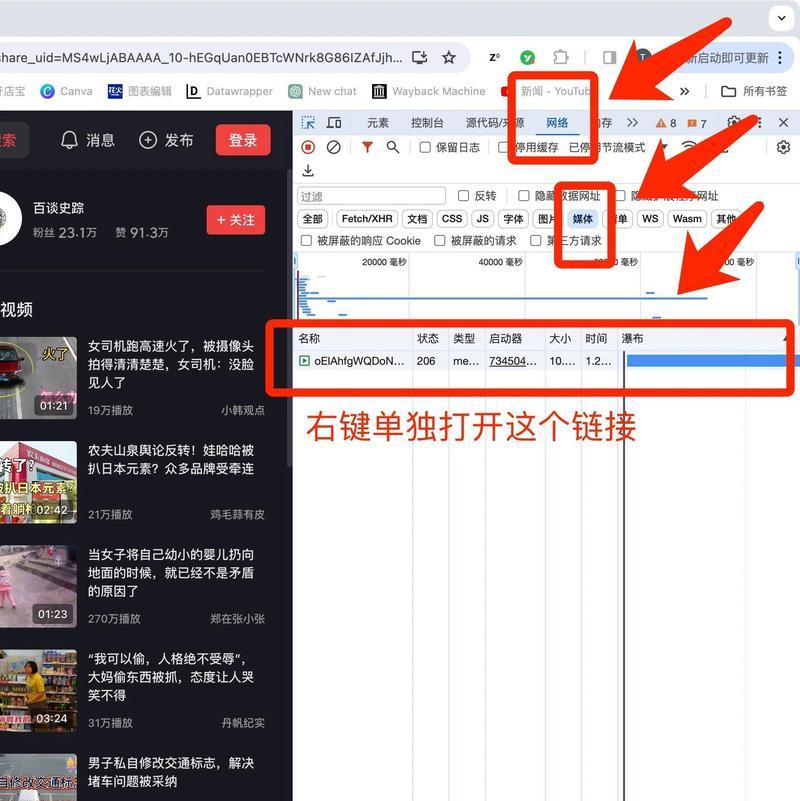Click the export HAR download arrow icon
The width and height of the screenshot is (800, 801).
point(308,170)
